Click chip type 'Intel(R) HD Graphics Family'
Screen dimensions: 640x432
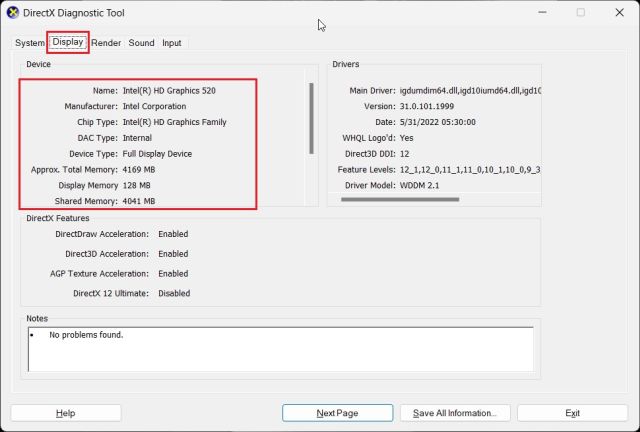pyautogui.click(x=174, y=122)
